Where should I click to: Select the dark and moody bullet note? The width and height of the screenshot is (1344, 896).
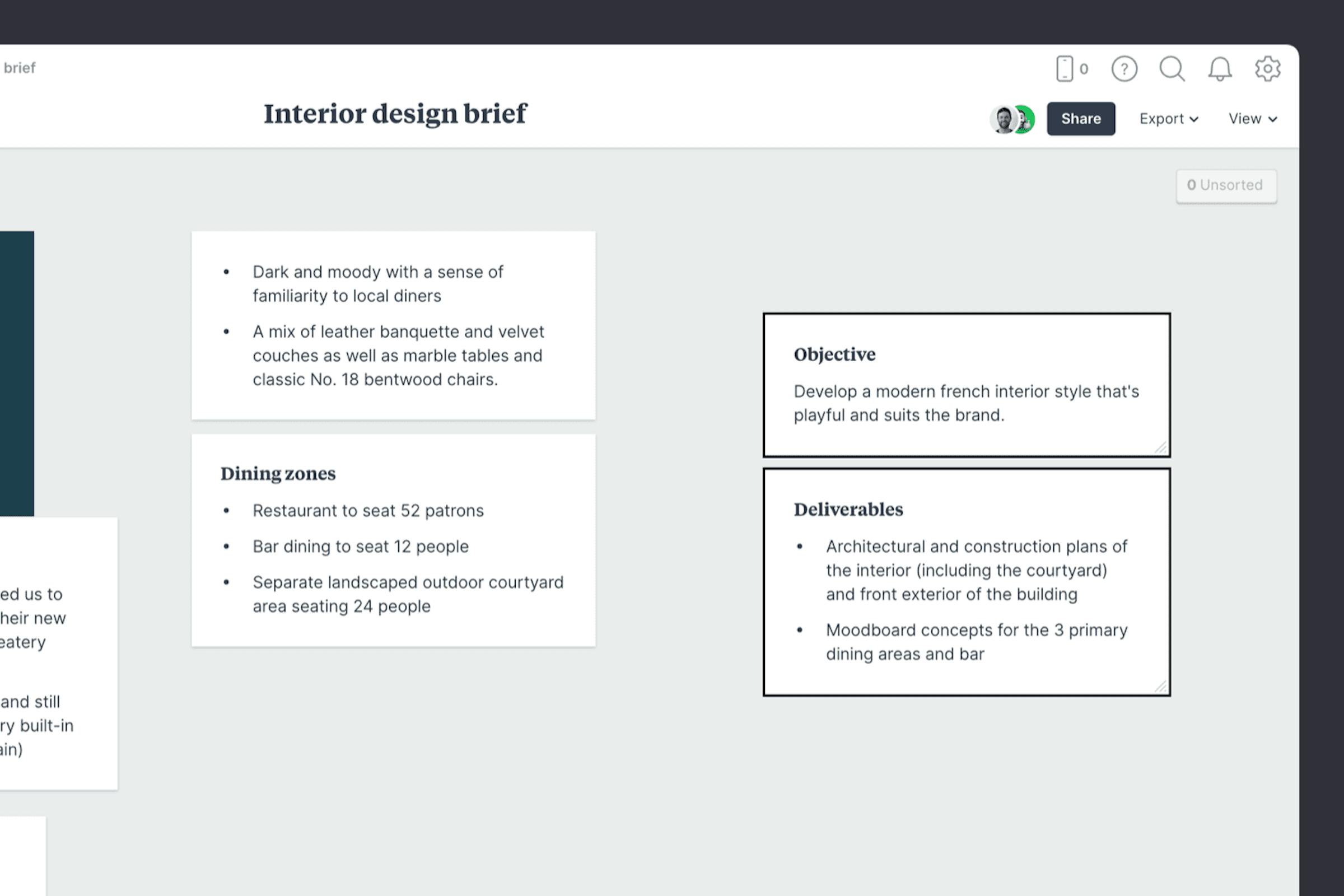393,325
